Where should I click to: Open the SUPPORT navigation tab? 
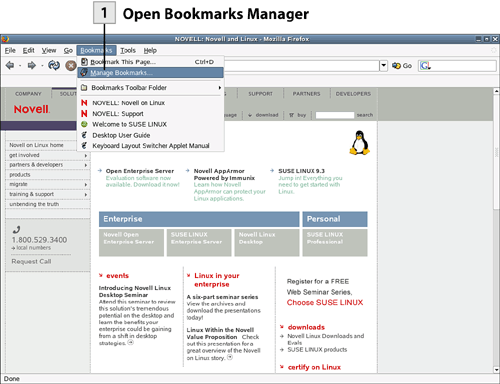coord(260,94)
